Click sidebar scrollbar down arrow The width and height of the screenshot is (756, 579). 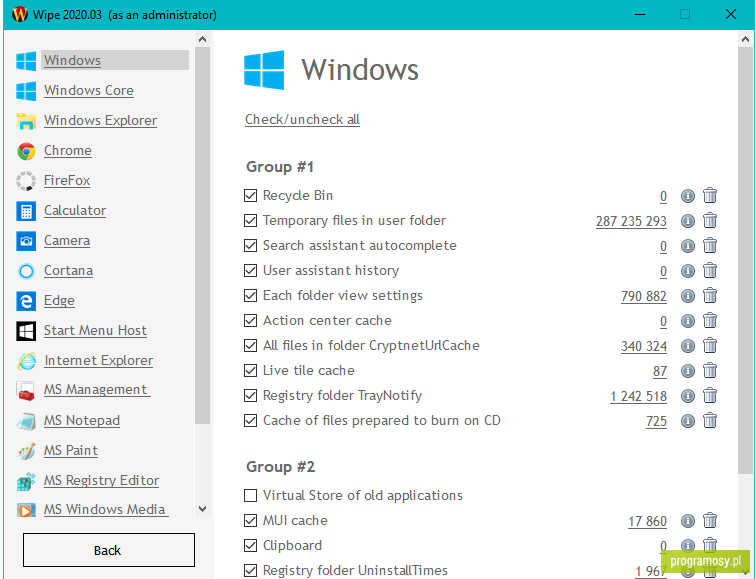click(202, 509)
